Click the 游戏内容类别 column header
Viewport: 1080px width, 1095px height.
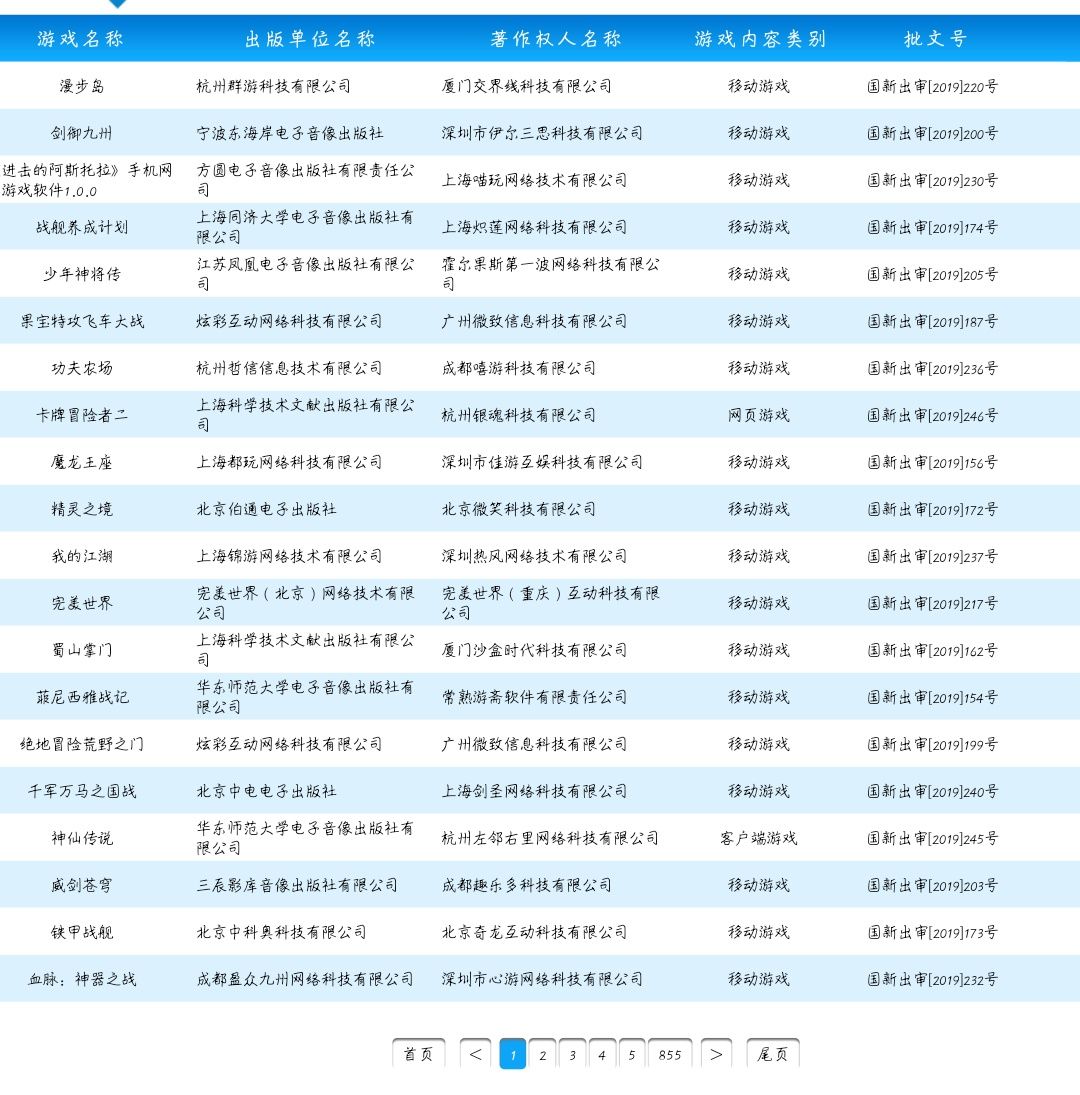point(761,38)
